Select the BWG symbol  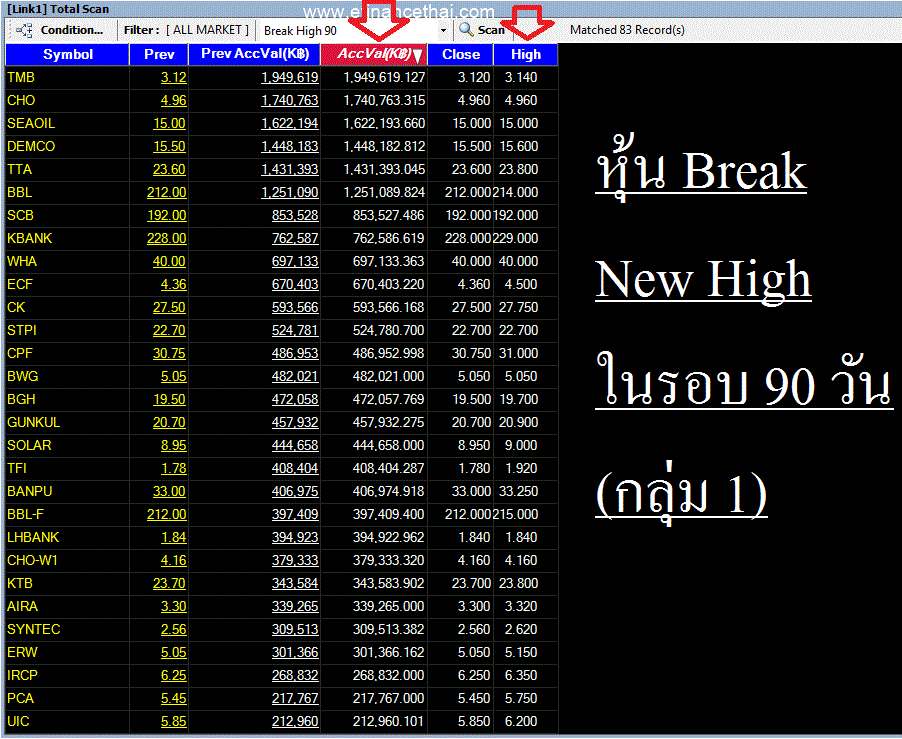(x=22, y=376)
